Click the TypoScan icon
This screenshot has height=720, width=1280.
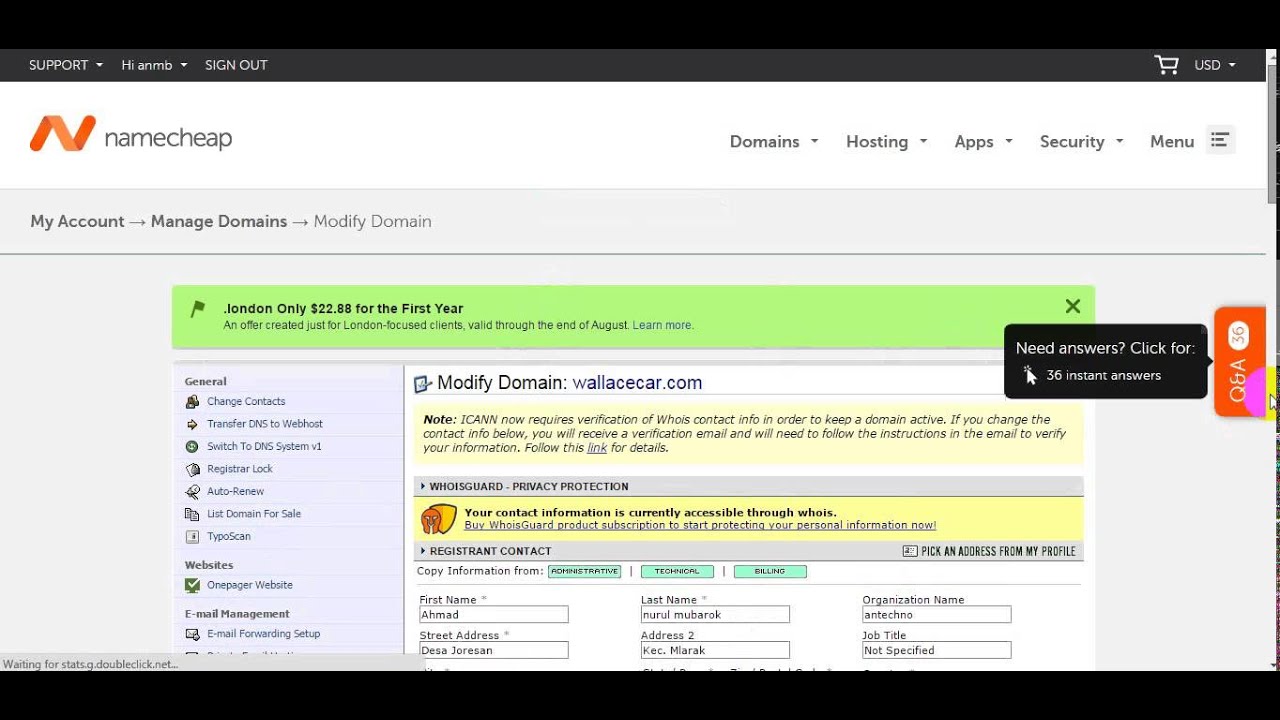[x=192, y=537]
